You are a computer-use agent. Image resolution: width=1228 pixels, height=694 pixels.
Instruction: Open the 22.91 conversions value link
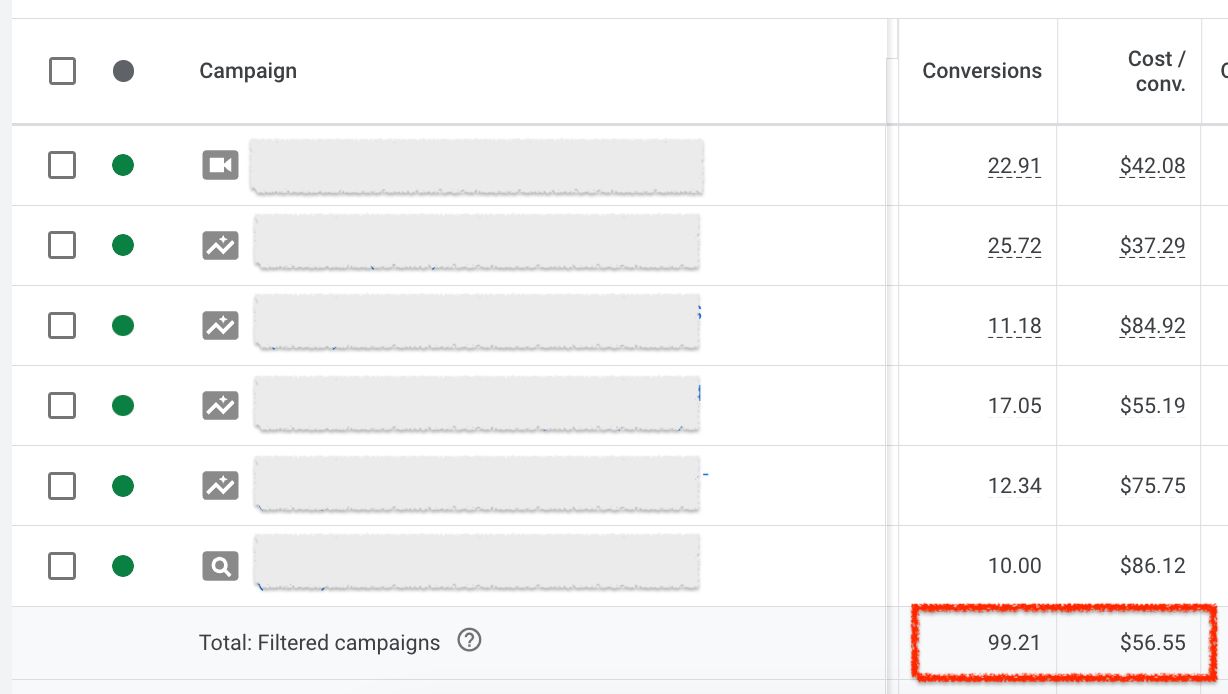(x=1015, y=165)
